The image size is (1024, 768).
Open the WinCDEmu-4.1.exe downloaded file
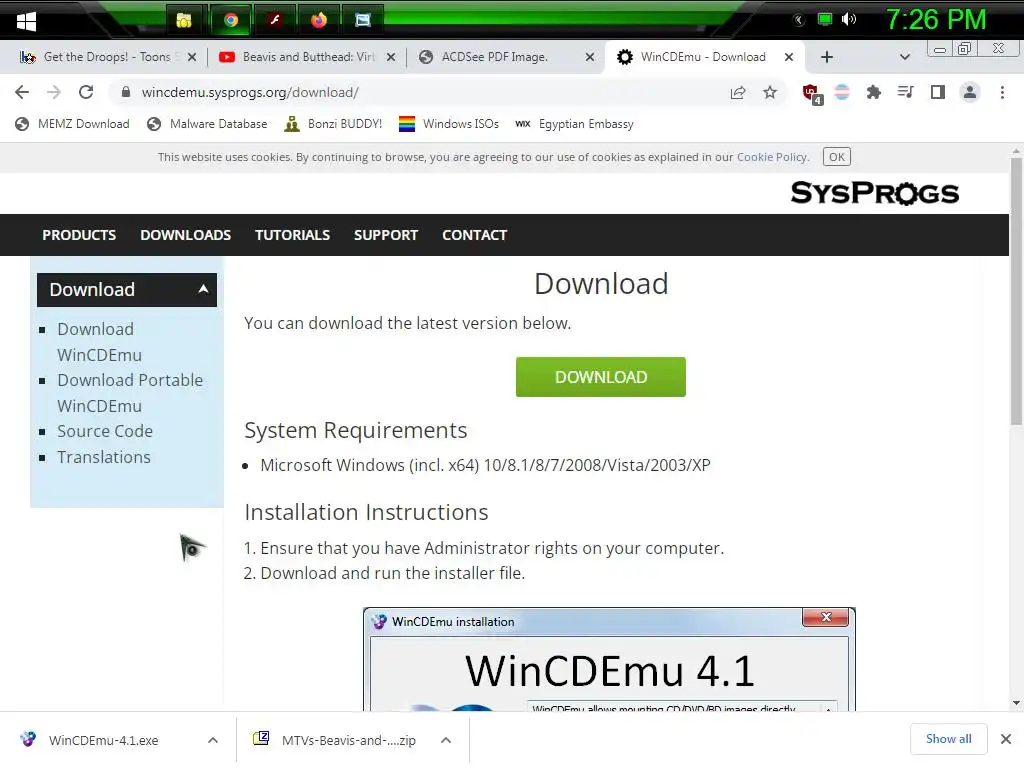coord(103,740)
